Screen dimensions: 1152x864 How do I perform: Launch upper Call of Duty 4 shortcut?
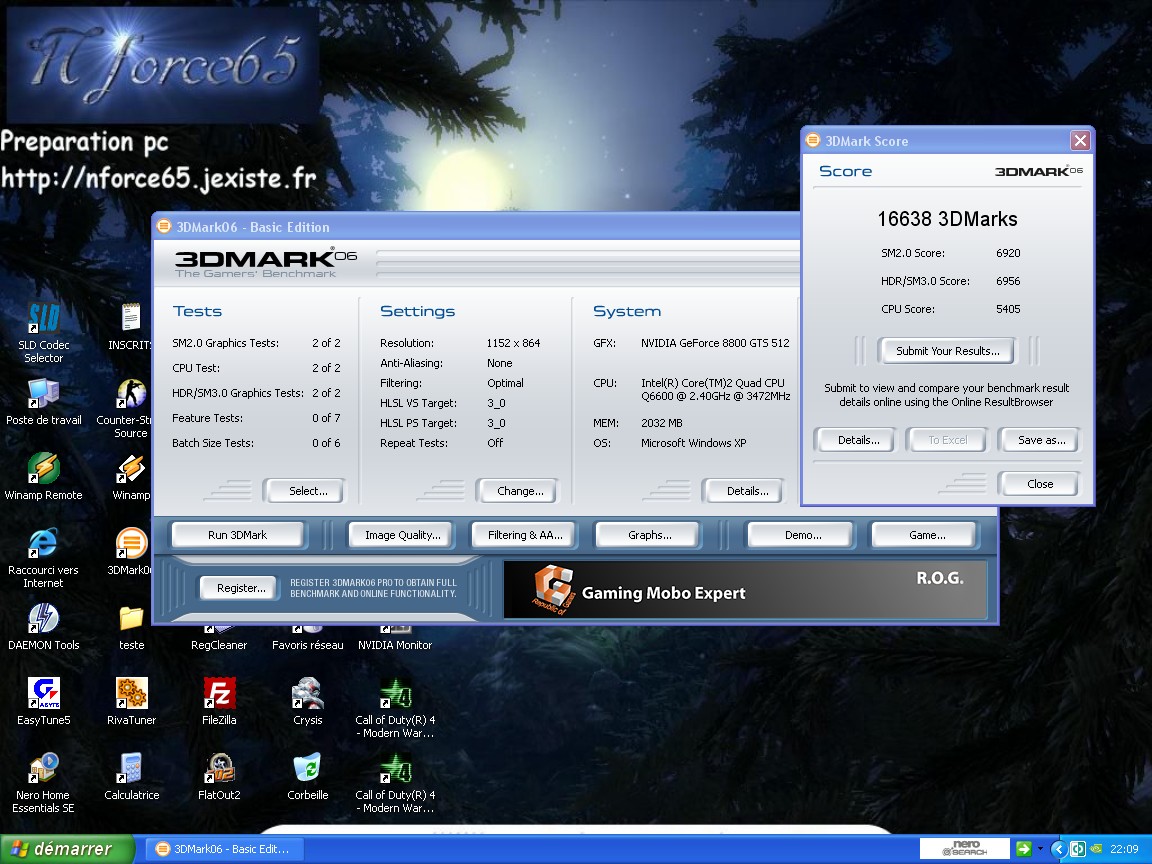tap(395, 694)
